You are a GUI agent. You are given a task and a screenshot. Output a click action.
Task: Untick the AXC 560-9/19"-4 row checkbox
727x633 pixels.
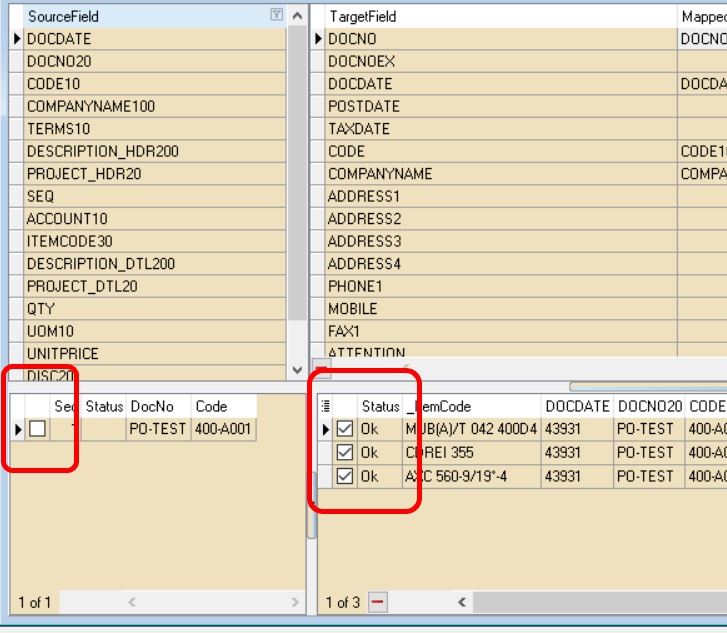345,476
